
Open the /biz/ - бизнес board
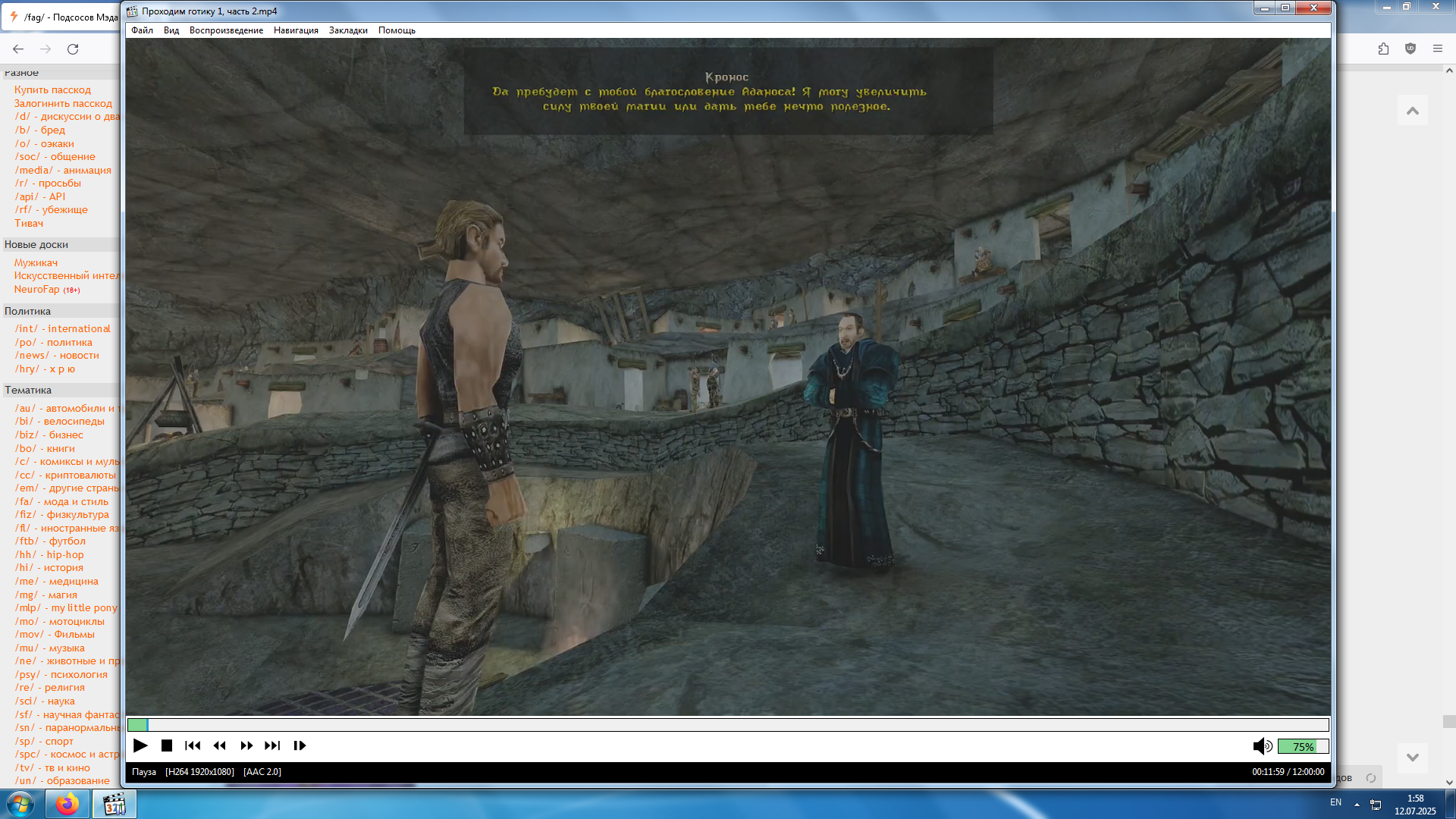pyautogui.click(x=49, y=435)
